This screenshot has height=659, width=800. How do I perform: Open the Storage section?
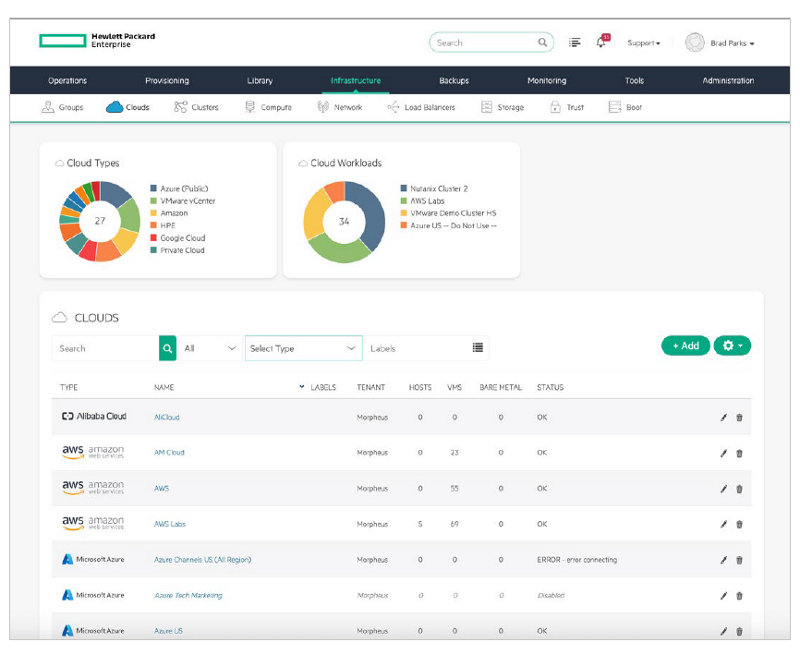(503, 107)
